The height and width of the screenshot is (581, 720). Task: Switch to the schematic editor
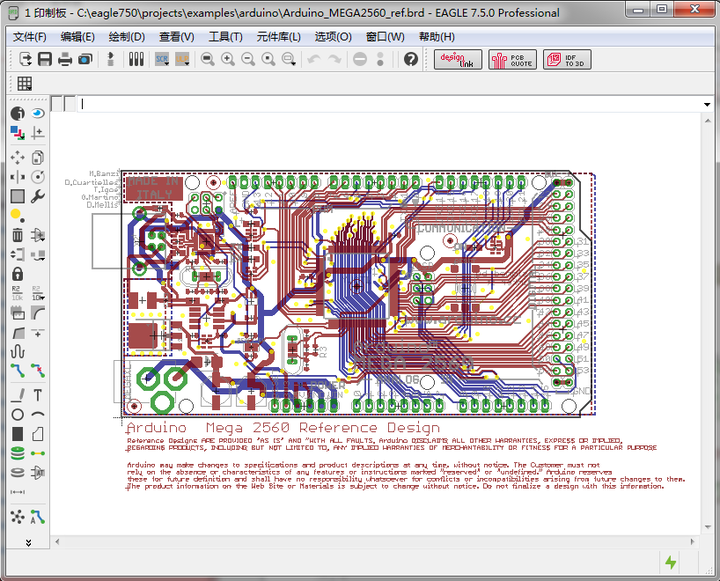[110, 59]
